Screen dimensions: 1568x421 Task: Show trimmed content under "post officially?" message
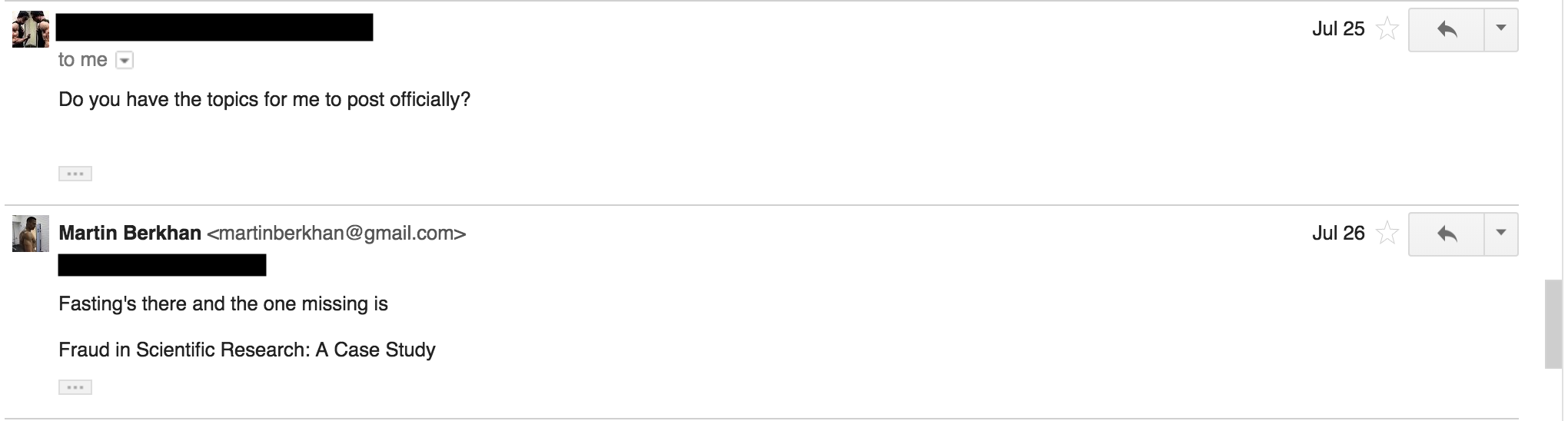(x=75, y=174)
